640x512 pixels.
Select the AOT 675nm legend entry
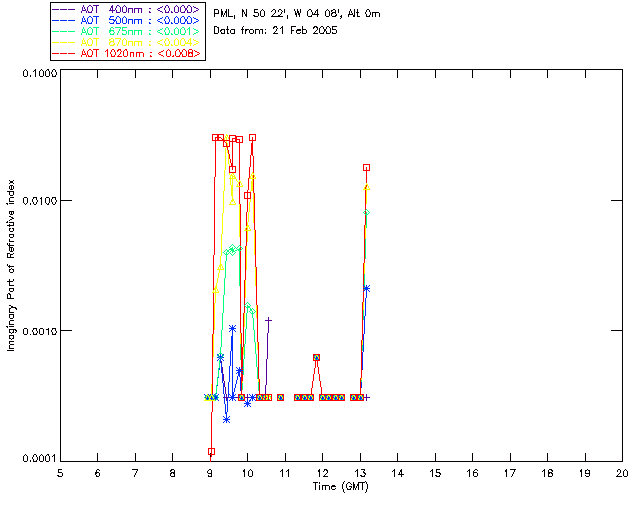click(x=128, y=31)
